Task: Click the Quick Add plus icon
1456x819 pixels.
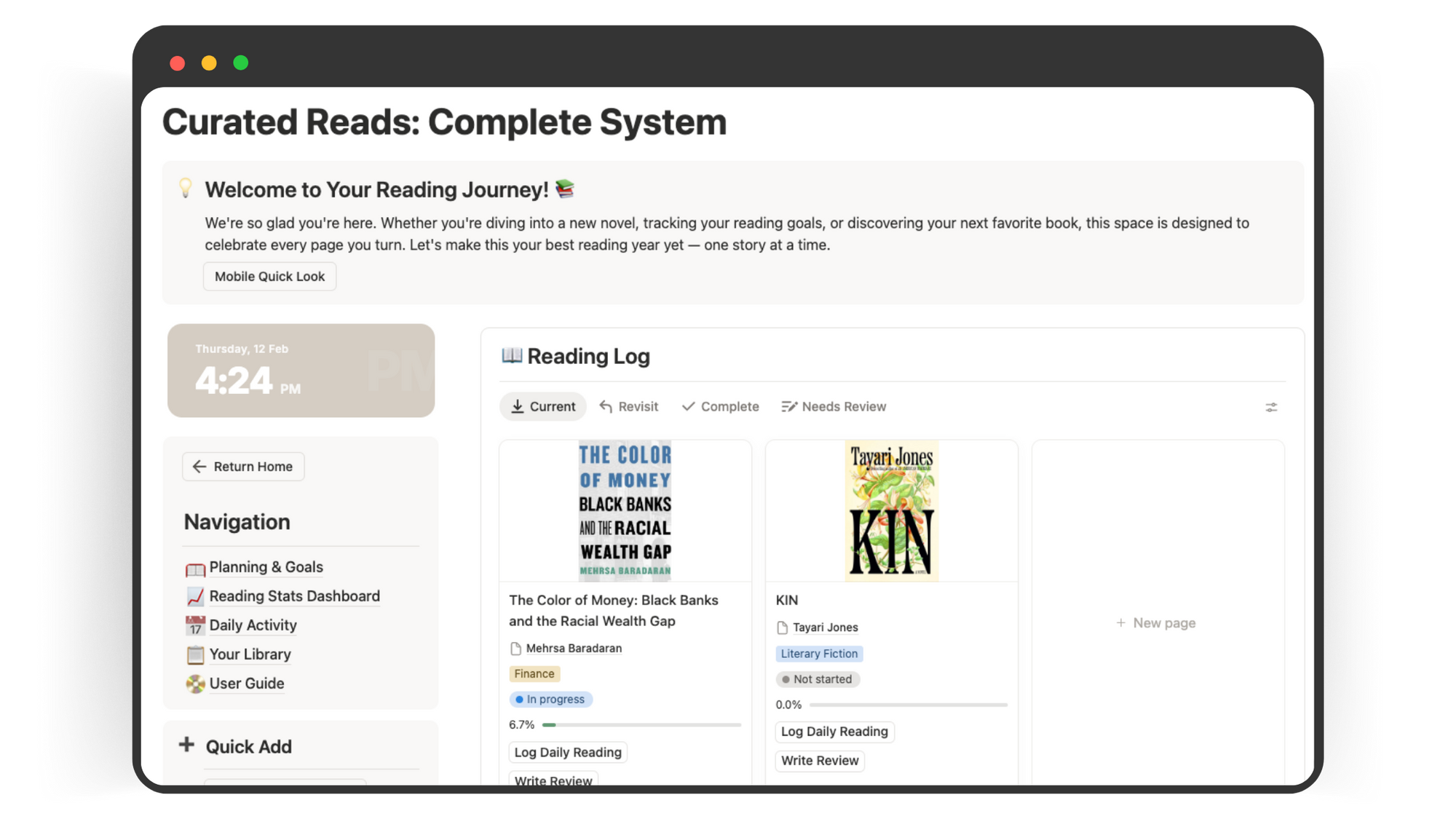Action: (186, 745)
